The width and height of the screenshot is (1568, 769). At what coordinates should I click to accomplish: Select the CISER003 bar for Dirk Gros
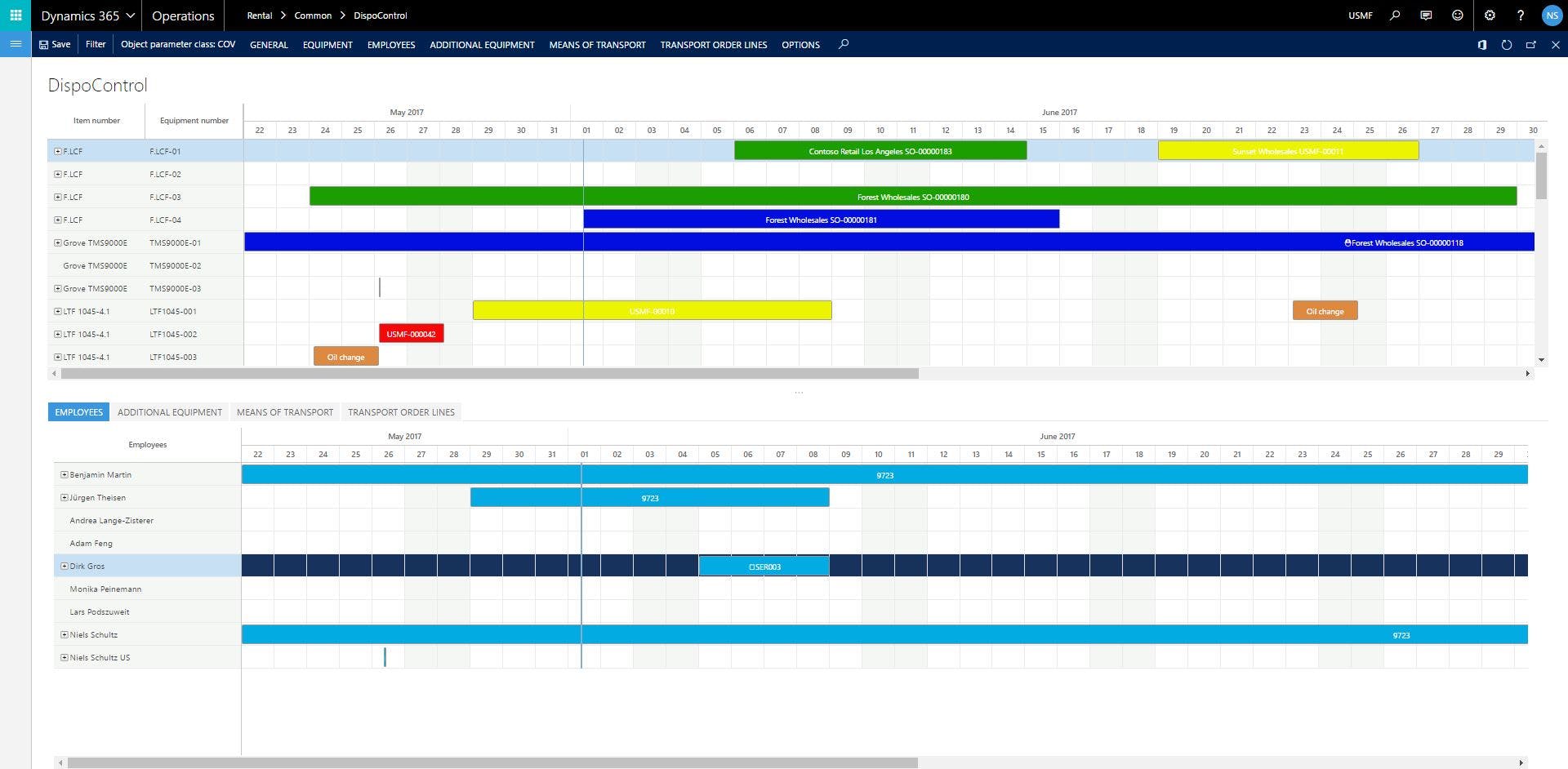pos(764,566)
